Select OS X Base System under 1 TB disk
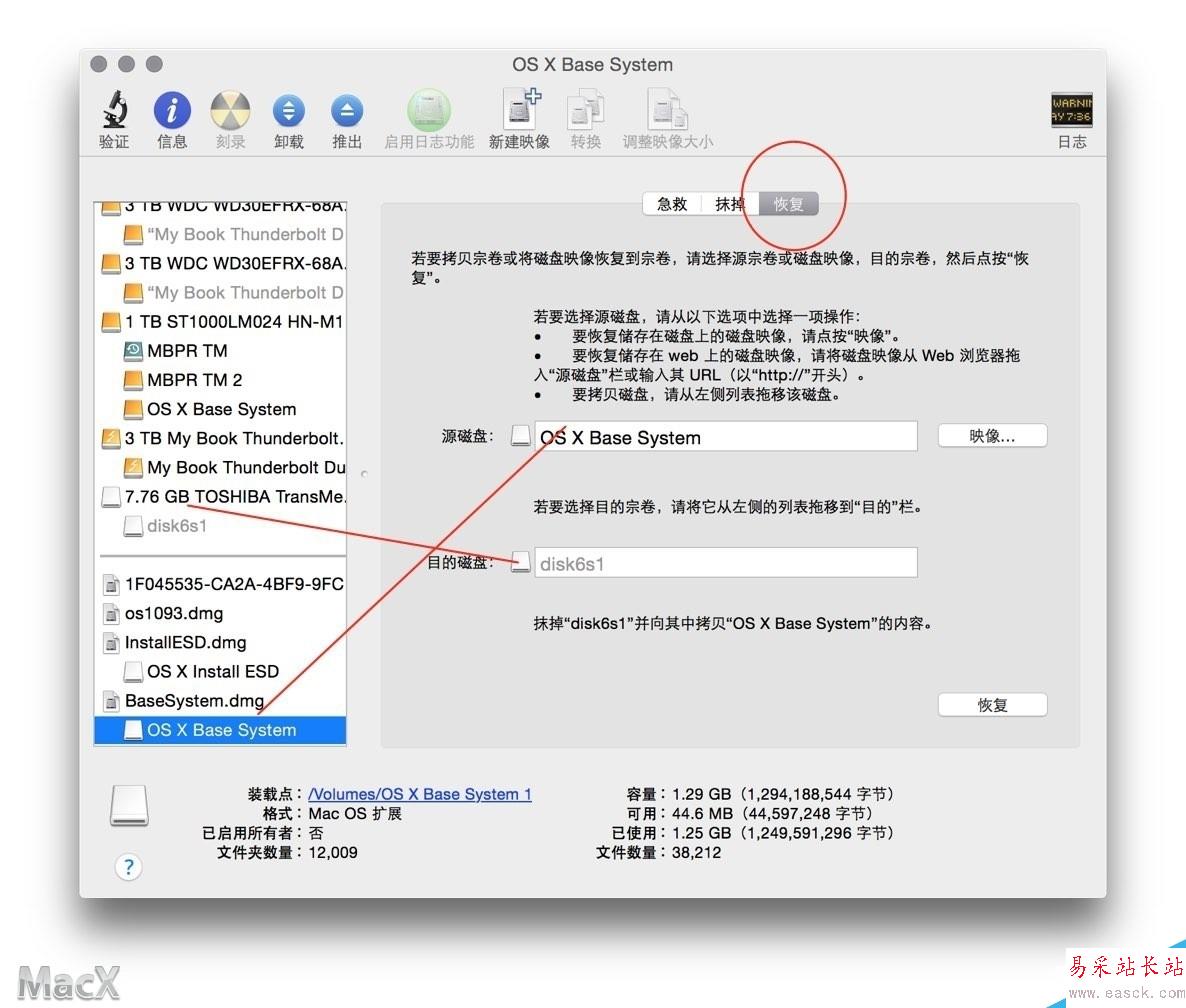Image resolution: width=1186 pixels, height=1008 pixels. [222, 409]
